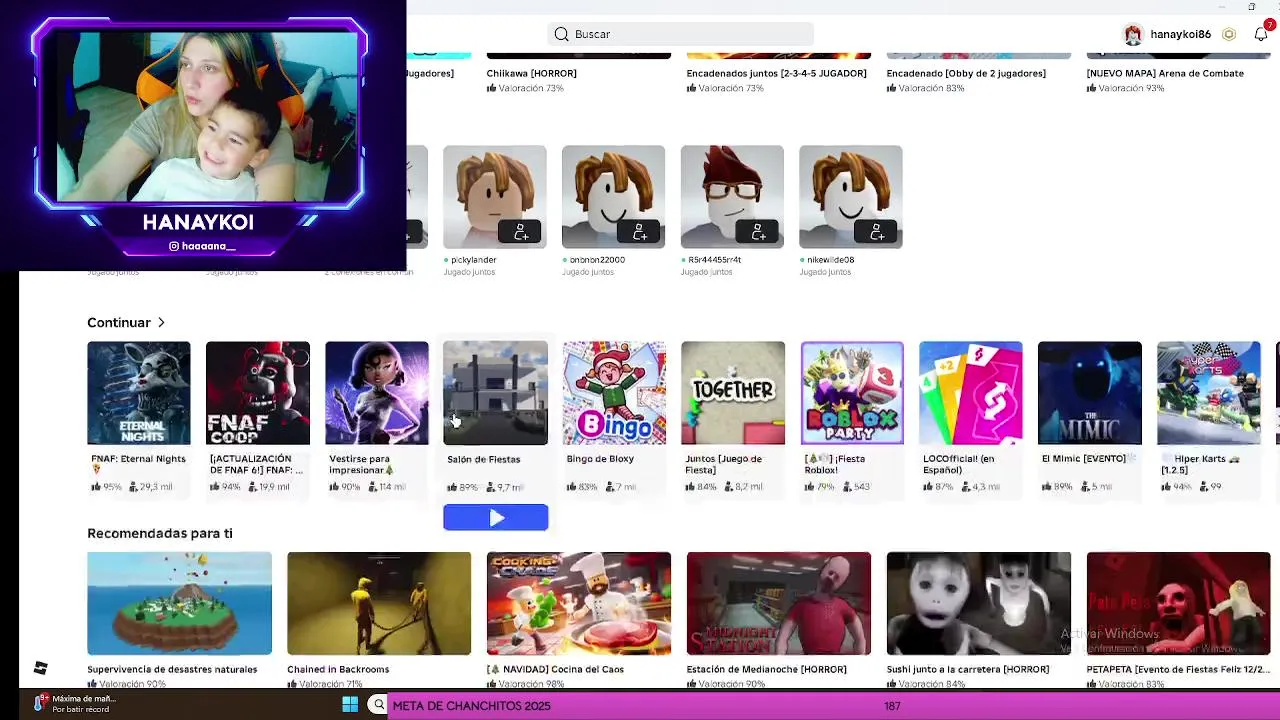1280x720 pixels.
Task: Click the 'Bingo de Bloxy' title
Action: 600,459
